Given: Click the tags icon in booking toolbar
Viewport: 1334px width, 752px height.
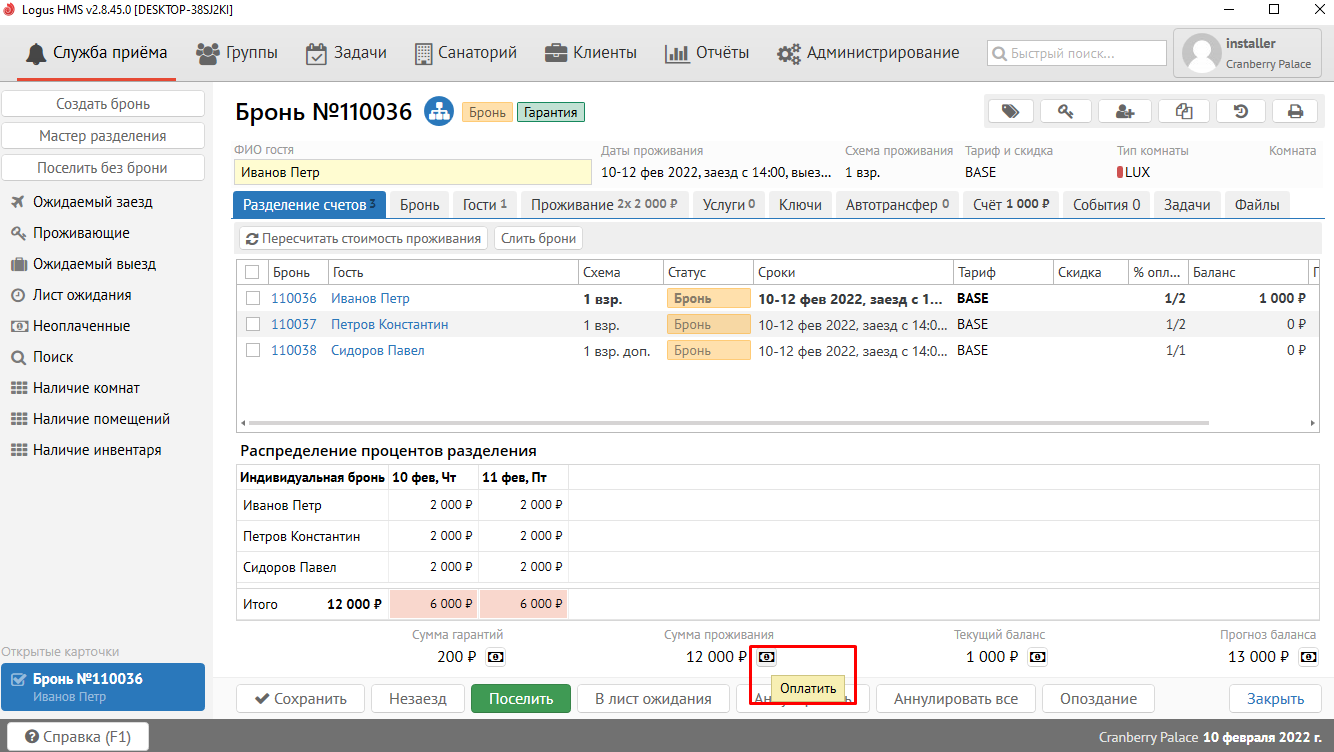Looking at the screenshot, I should pyautogui.click(x=1011, y=111).
